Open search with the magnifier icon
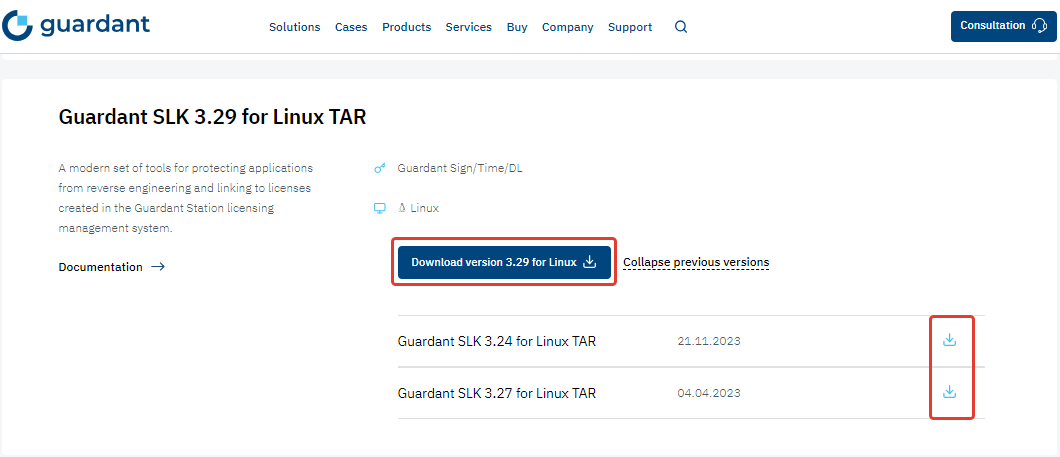 pyautogui.click(x=681, y=27)
